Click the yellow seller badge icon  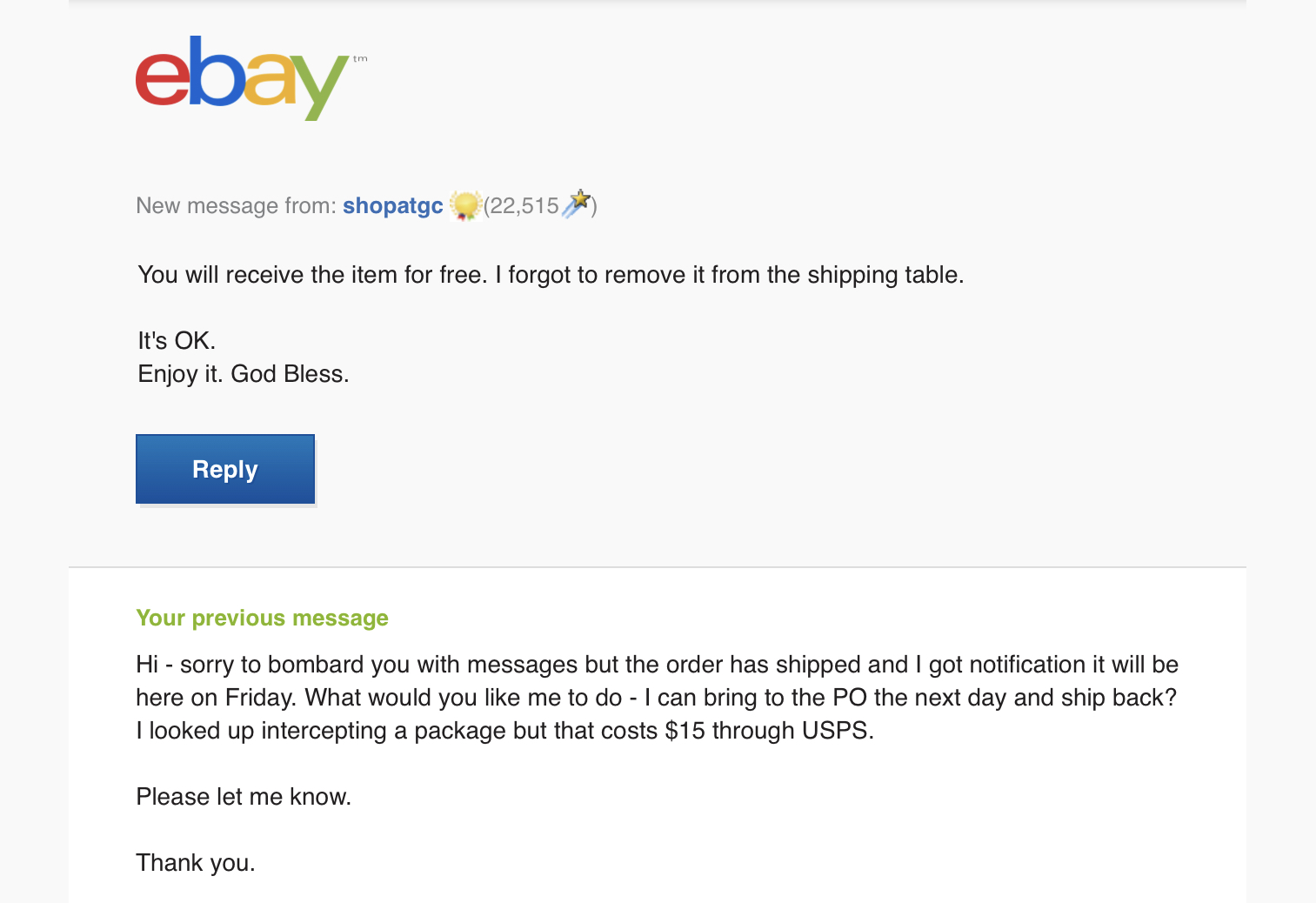465,206
